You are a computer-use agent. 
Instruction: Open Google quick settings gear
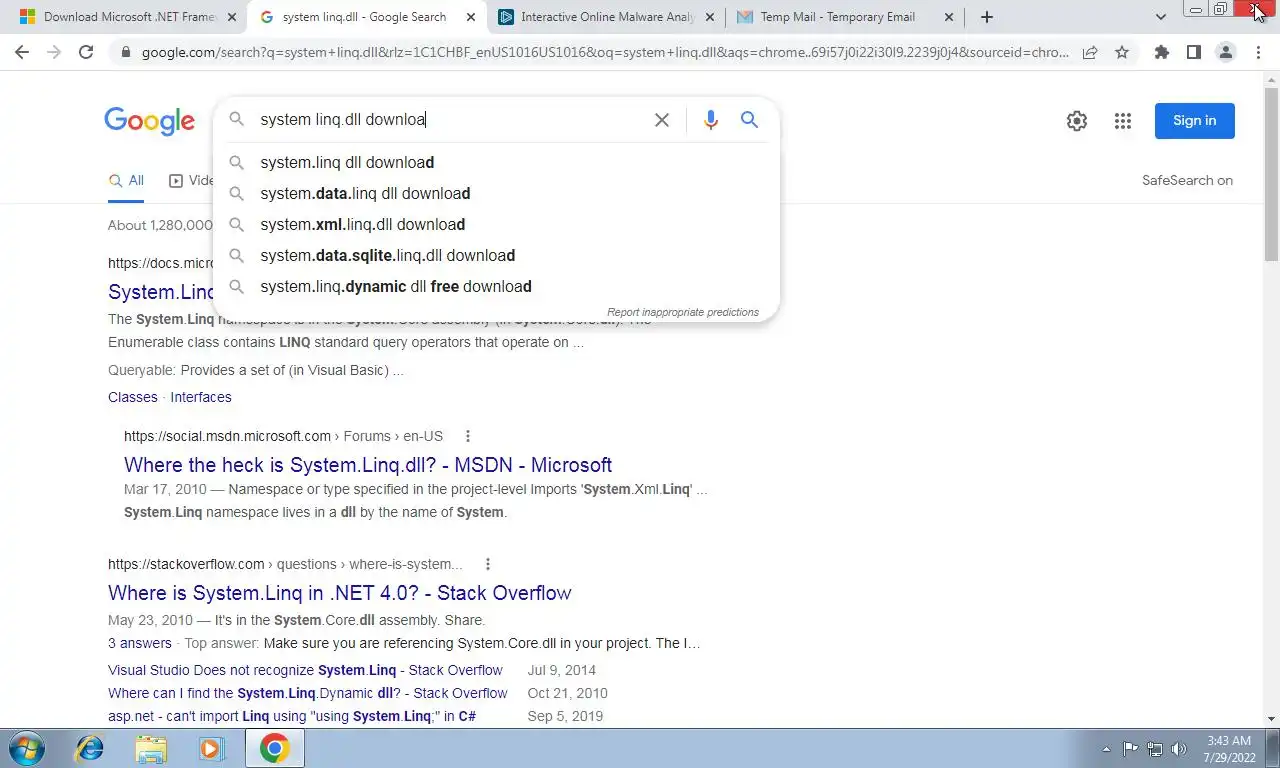[x=1077, y=121]
